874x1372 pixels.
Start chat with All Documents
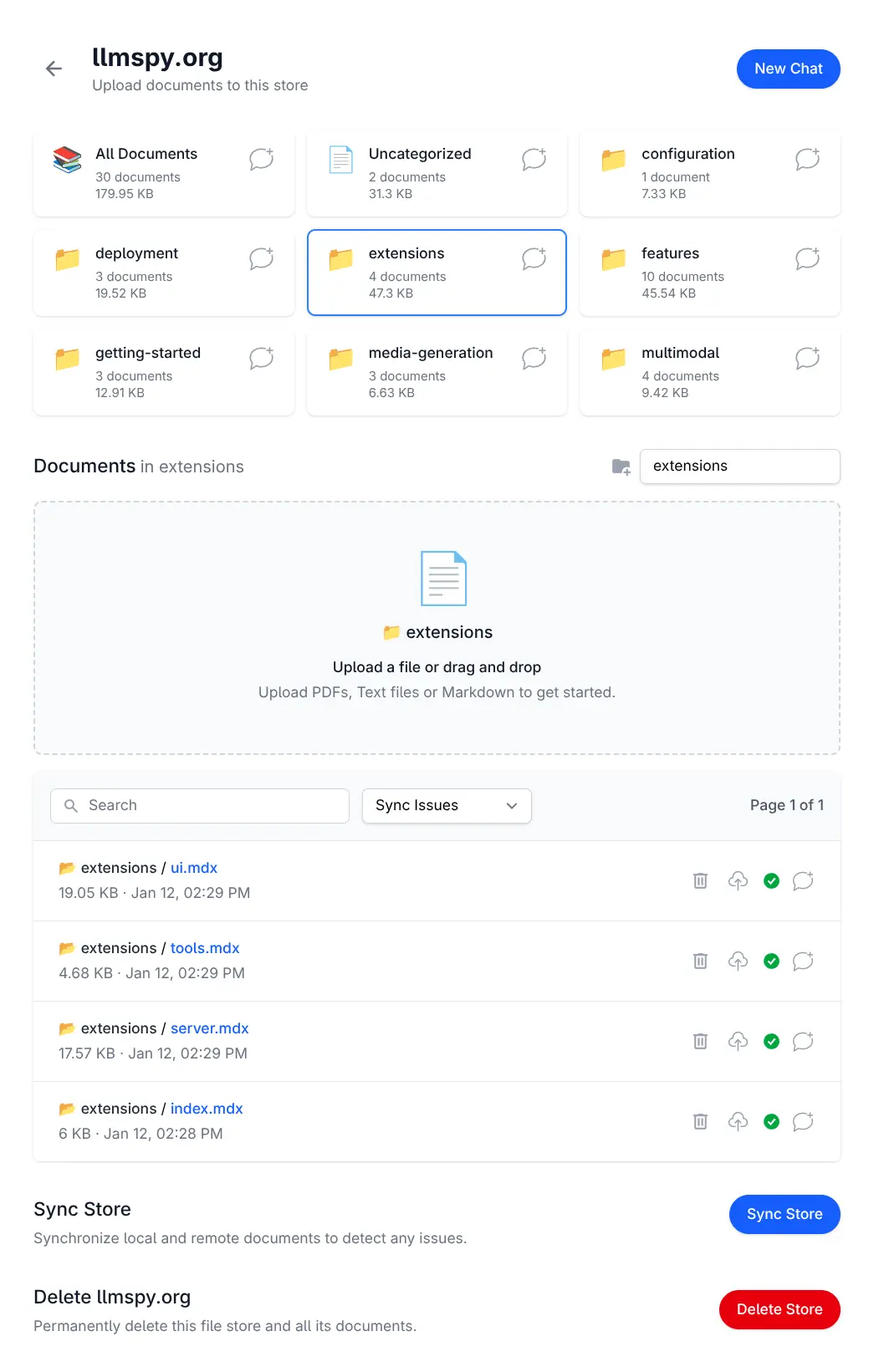coord(261,159)
